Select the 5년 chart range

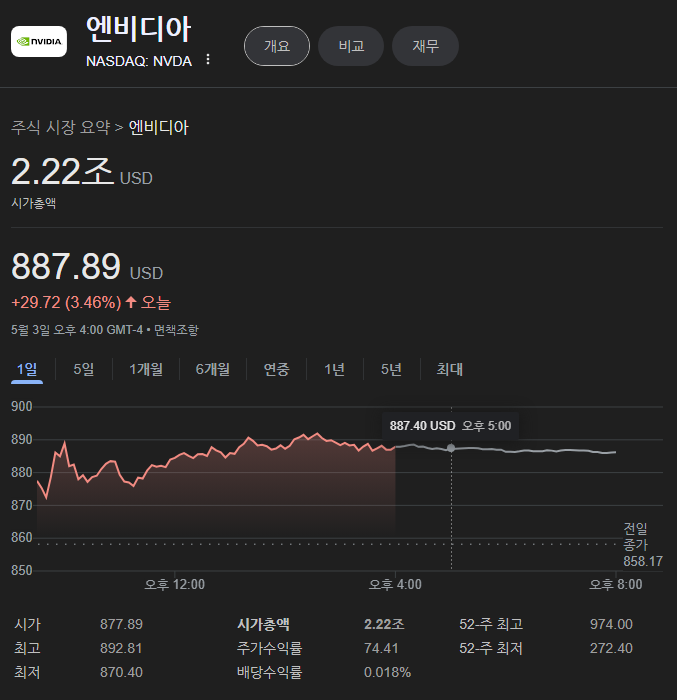click(391, 370)
